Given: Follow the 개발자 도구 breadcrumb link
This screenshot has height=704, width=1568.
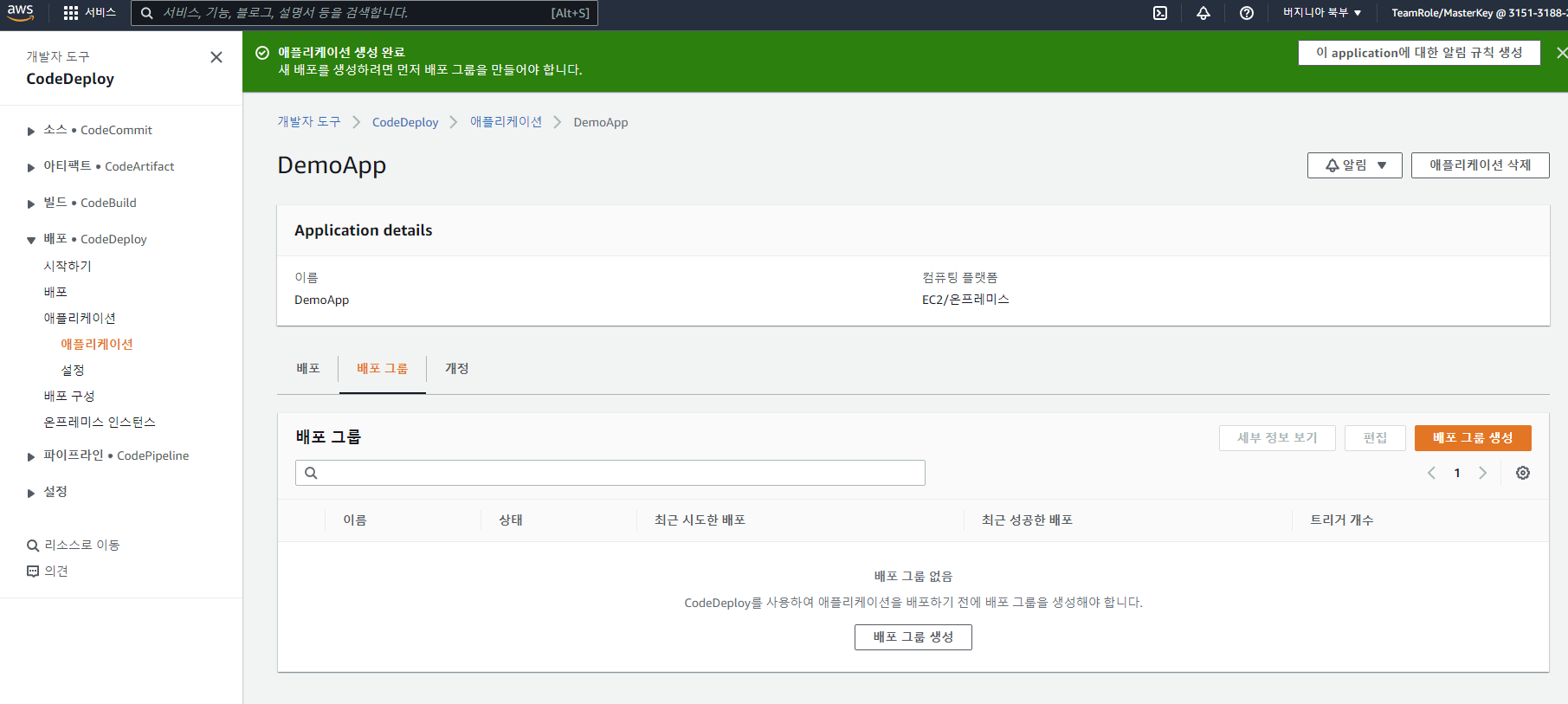Looking at the screenshot, I should coord(309,122).
